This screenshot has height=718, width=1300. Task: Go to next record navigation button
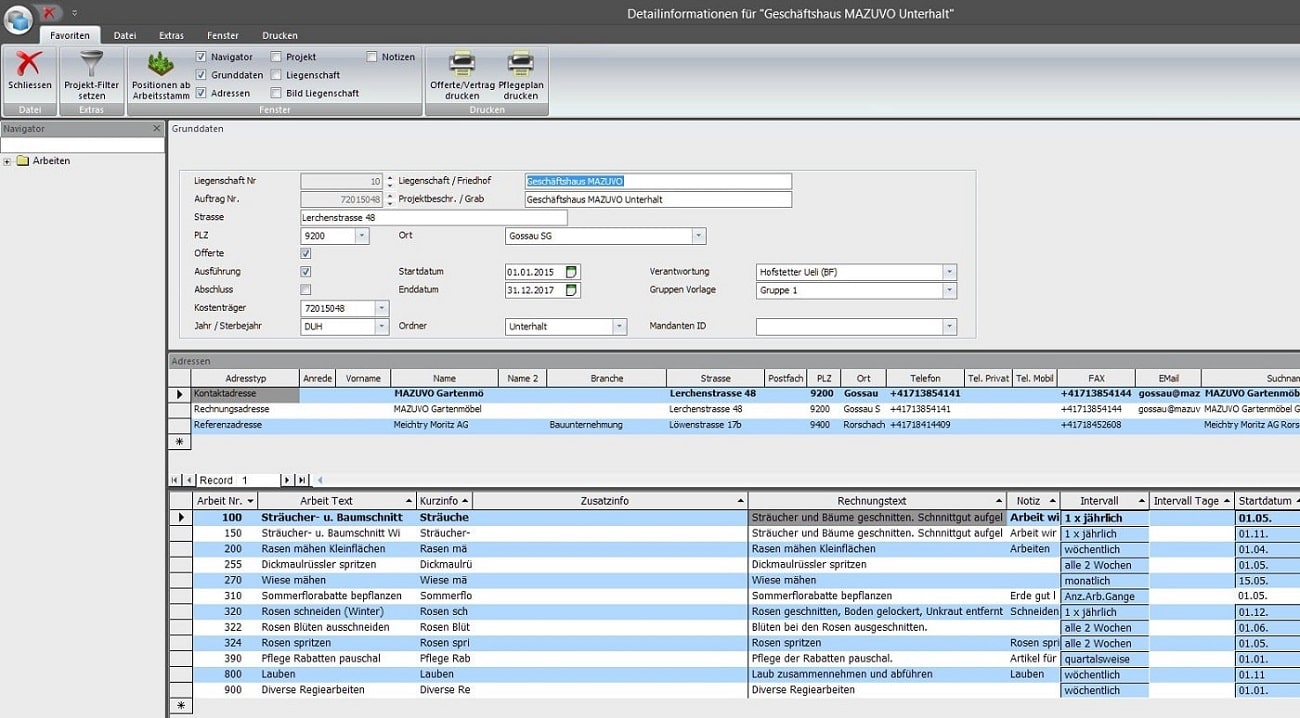(287, 480)
